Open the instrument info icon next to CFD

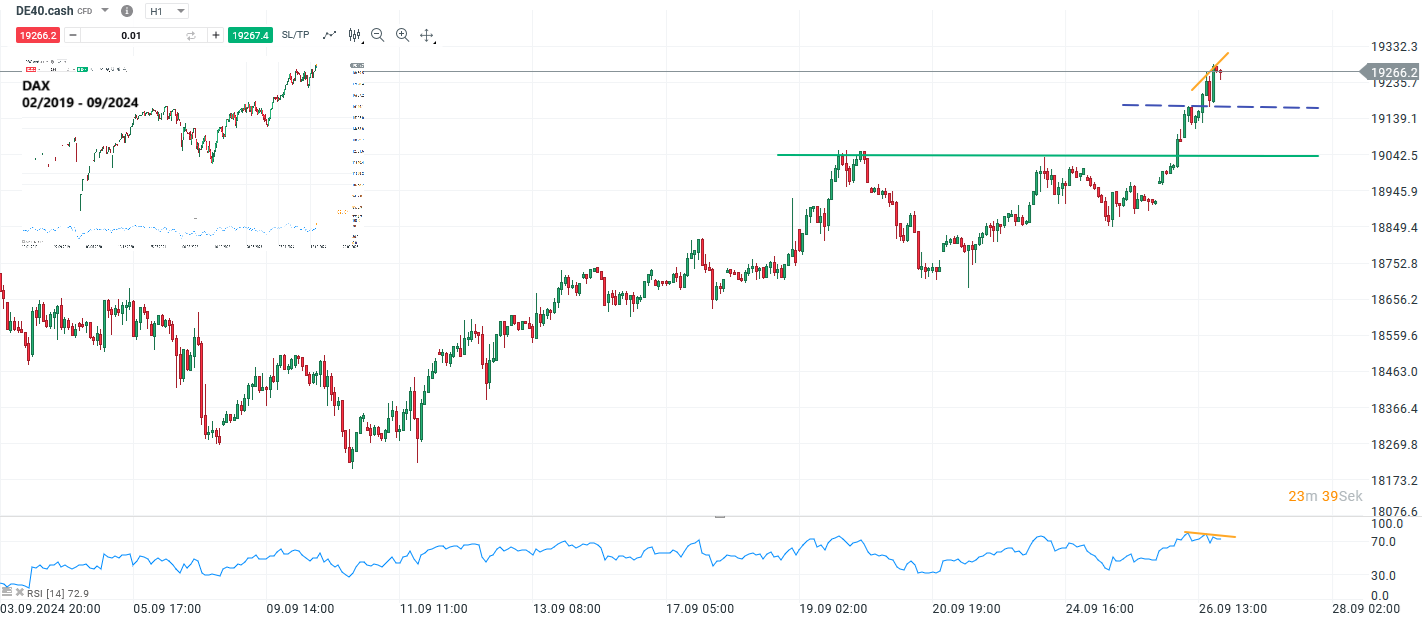[x=126, y=11]
